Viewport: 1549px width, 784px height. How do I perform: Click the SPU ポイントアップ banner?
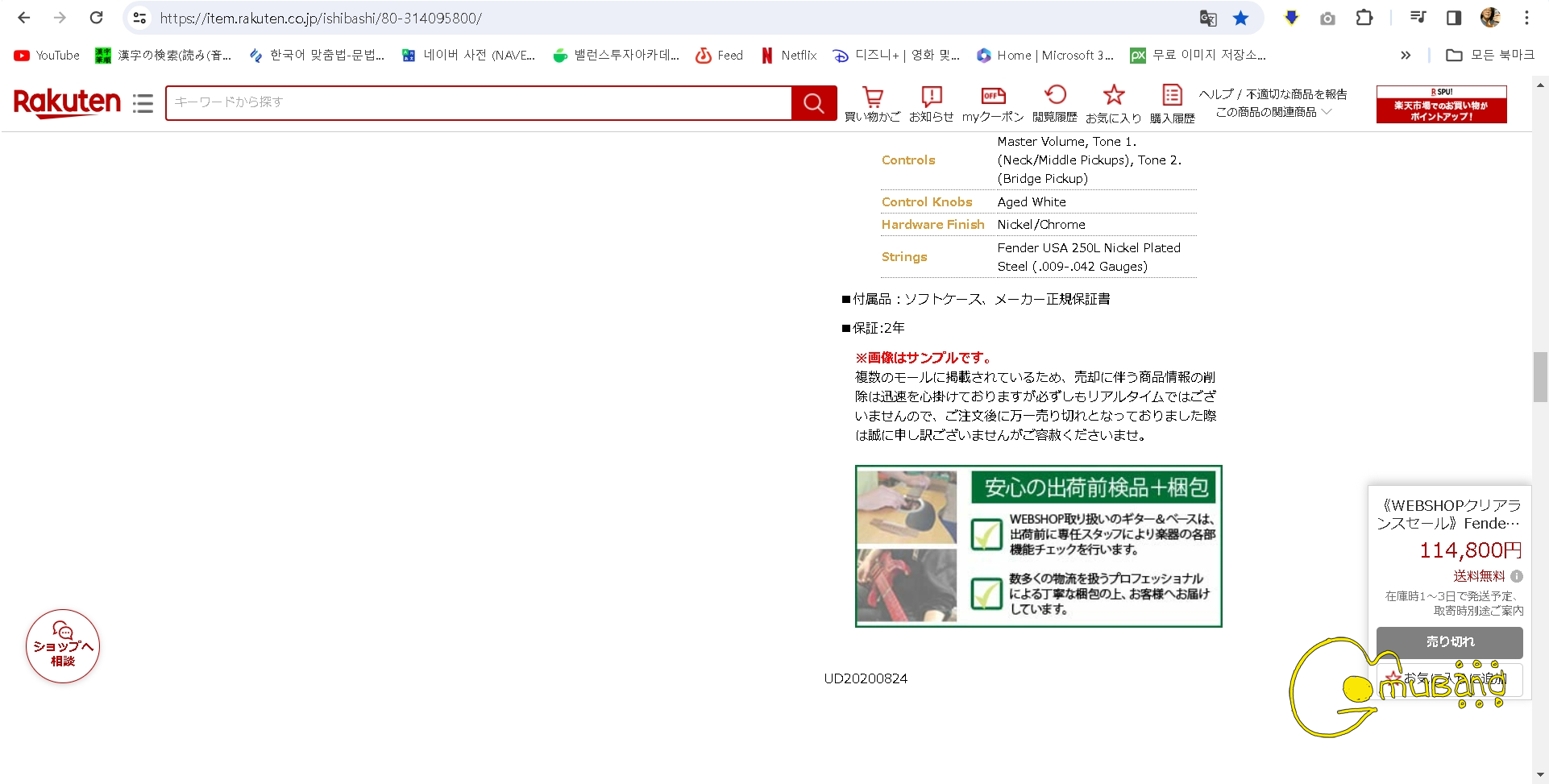coord(1441,105)
